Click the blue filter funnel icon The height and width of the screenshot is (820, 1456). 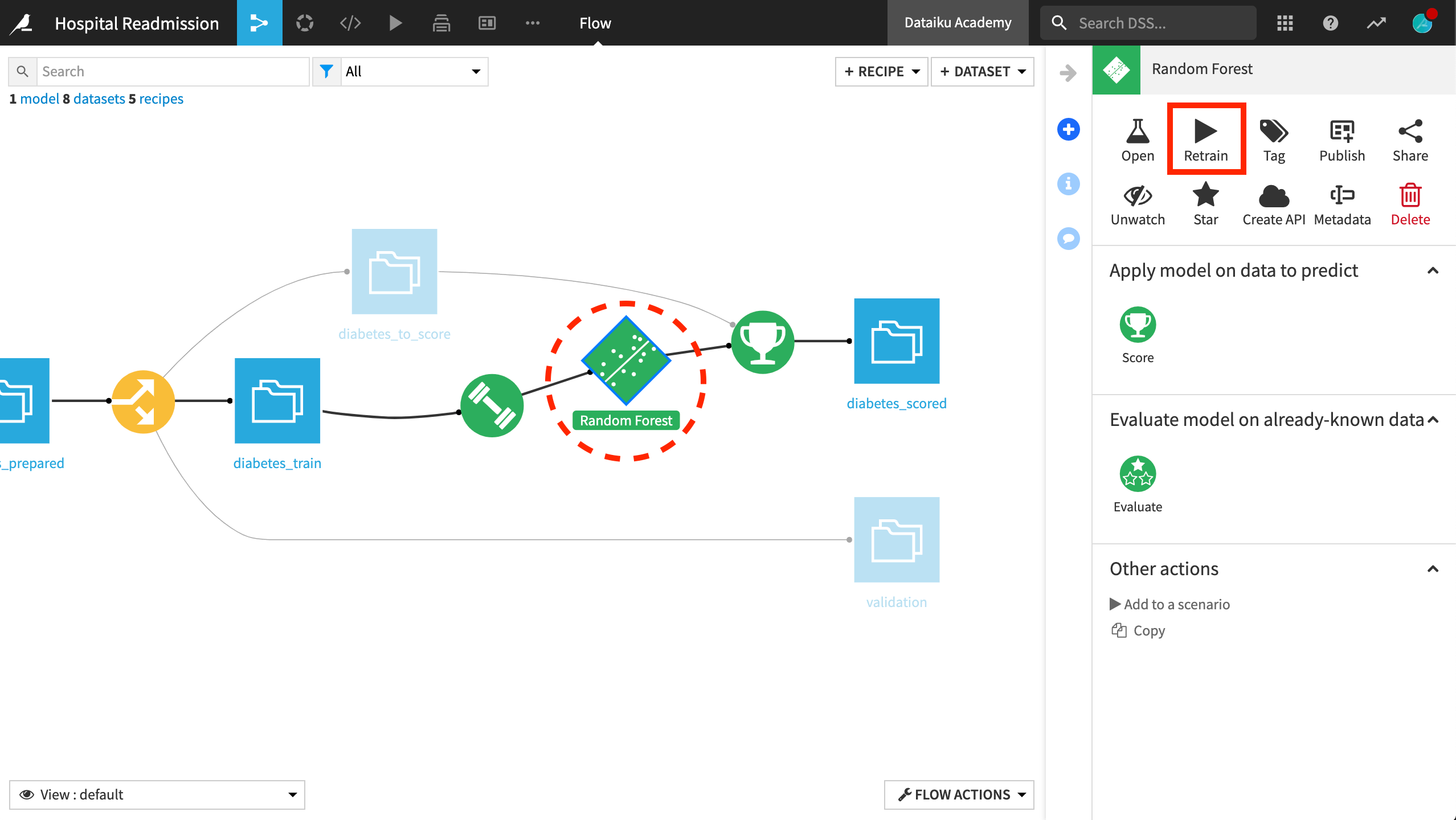point(326,71)
